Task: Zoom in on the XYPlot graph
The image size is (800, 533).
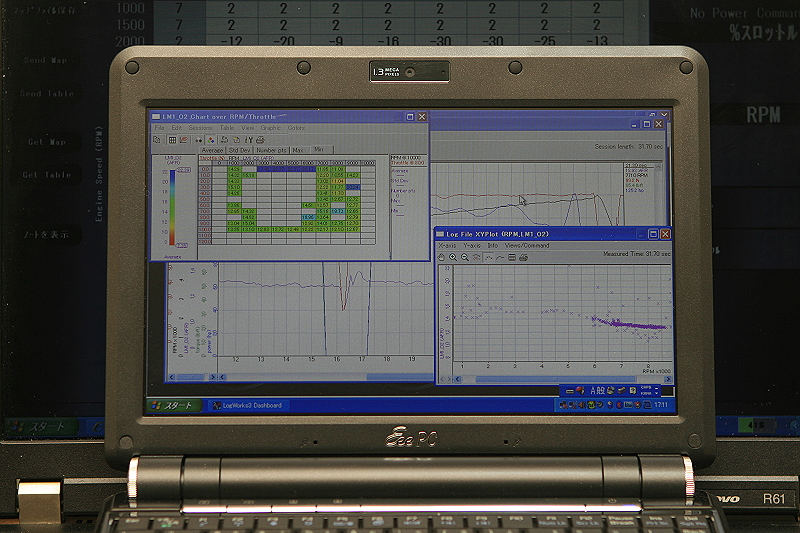Action: (453, 258)
